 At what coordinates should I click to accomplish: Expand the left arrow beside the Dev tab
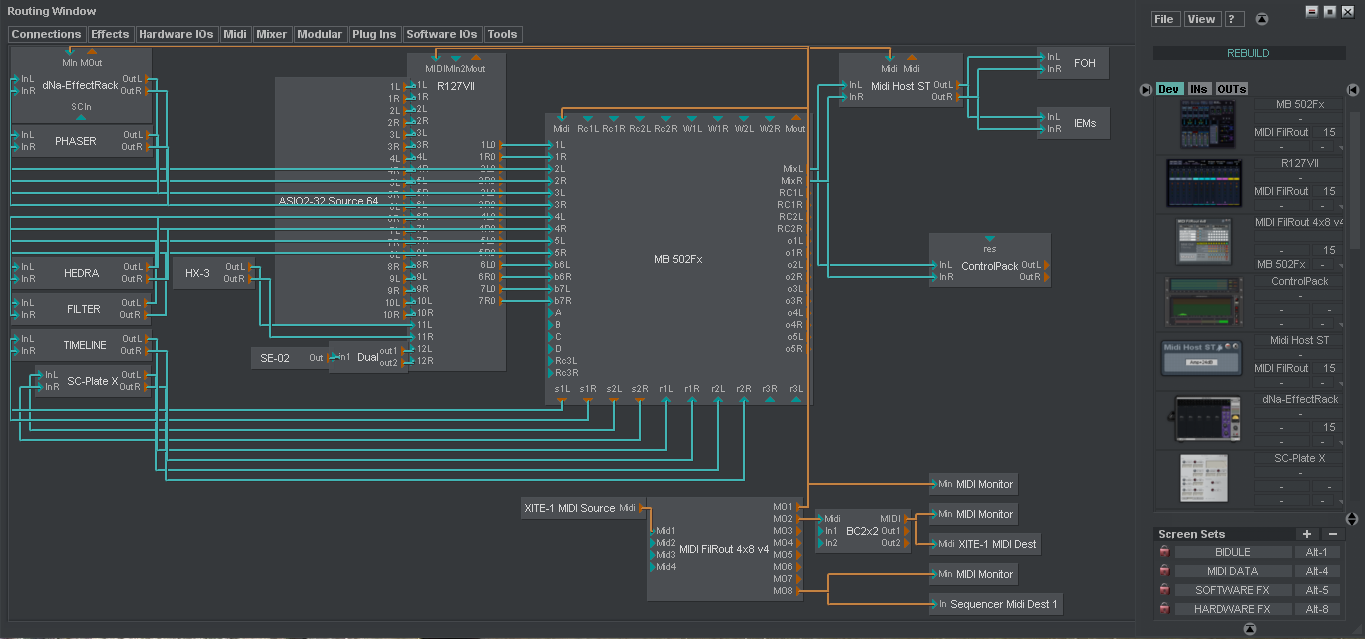click(1145, 89)
